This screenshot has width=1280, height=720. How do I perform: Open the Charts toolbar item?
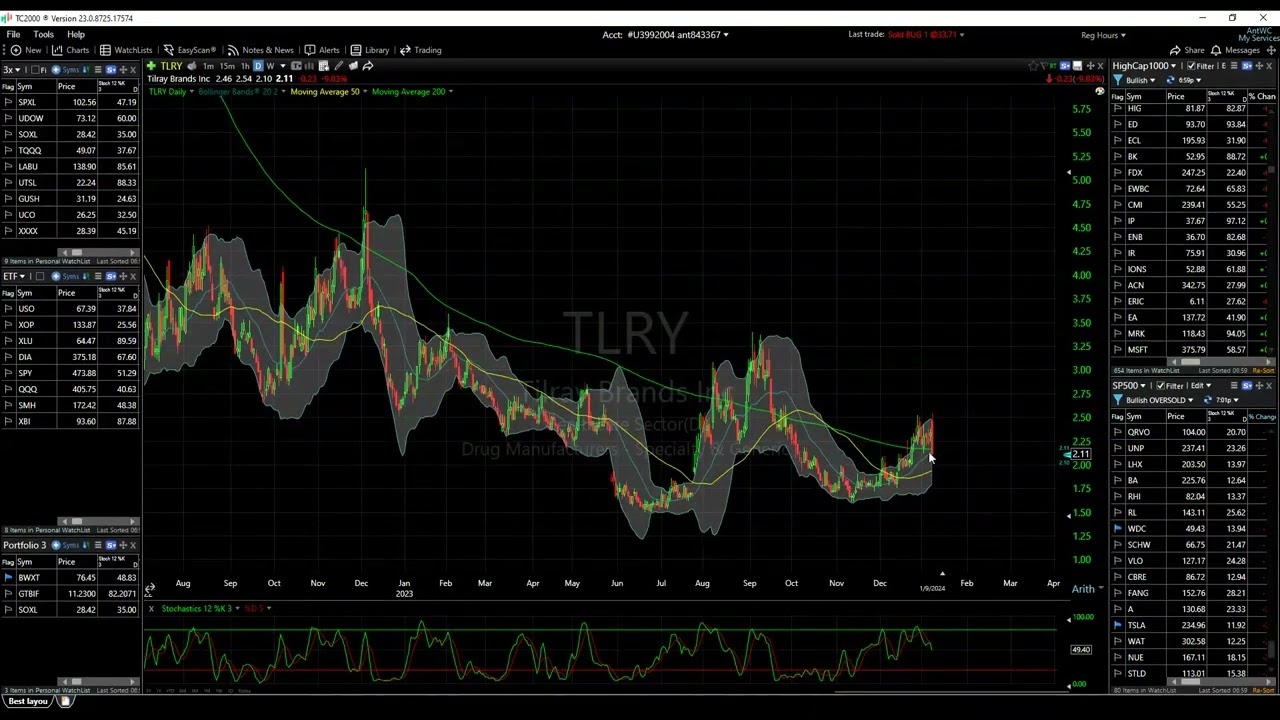pos(71,50)
